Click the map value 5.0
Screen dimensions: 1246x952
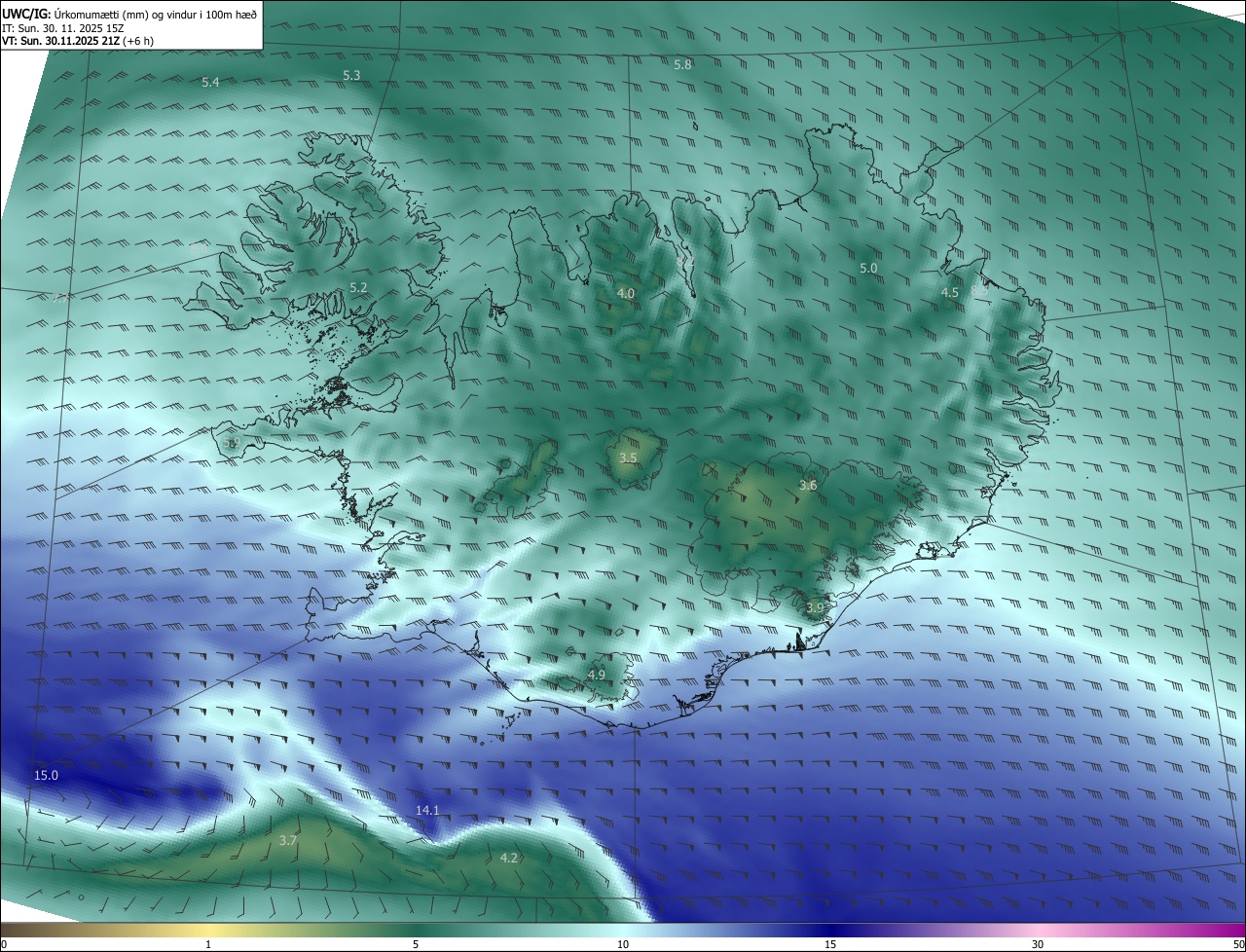(x=868, y=268)
